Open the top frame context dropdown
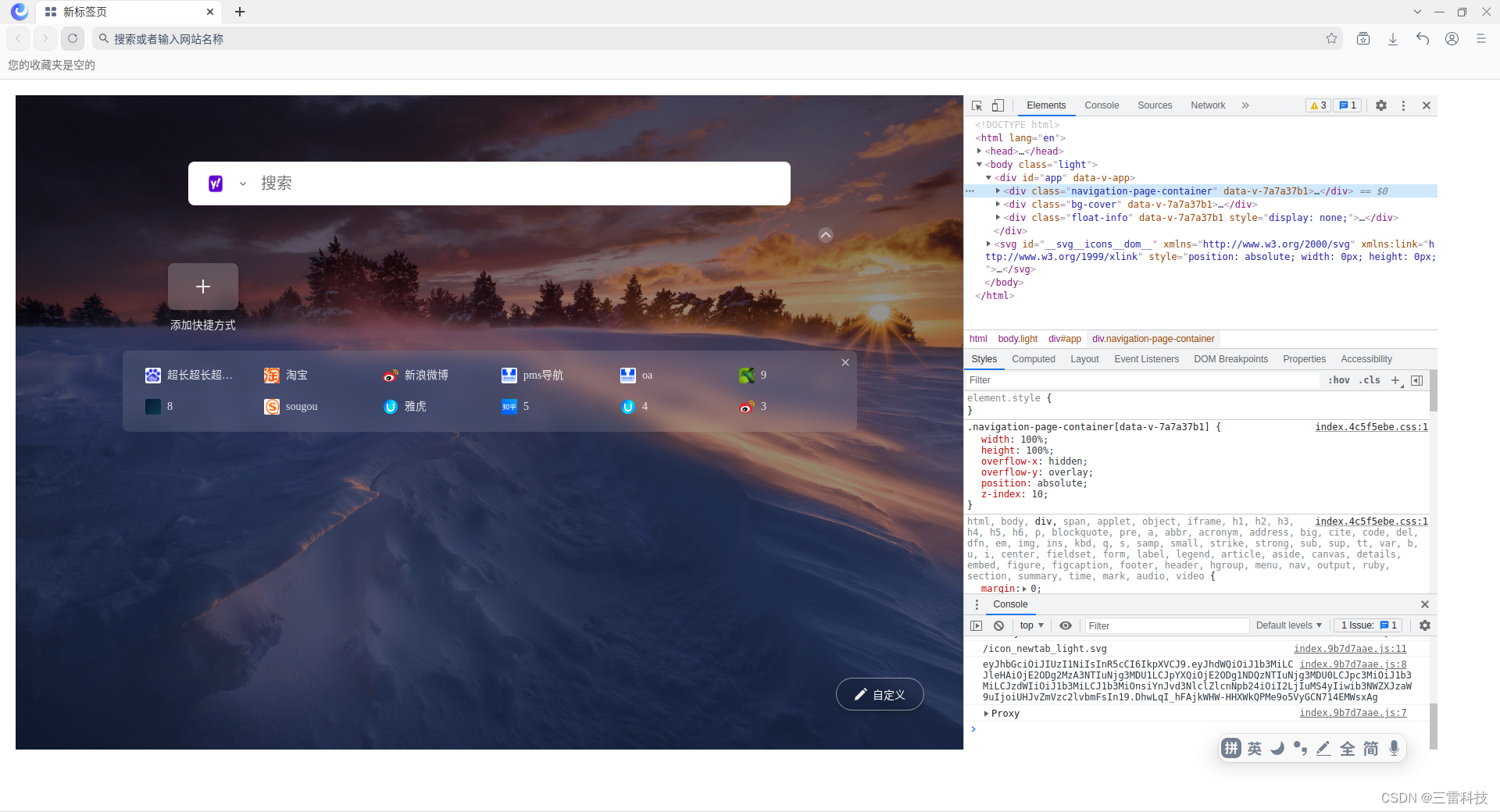The image size is (1500, 812). pos(1031,625)
